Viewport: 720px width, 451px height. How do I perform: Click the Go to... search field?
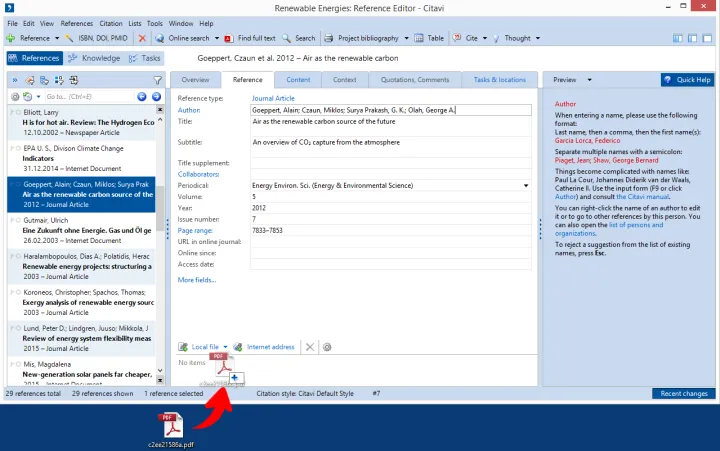click(90, 96)
